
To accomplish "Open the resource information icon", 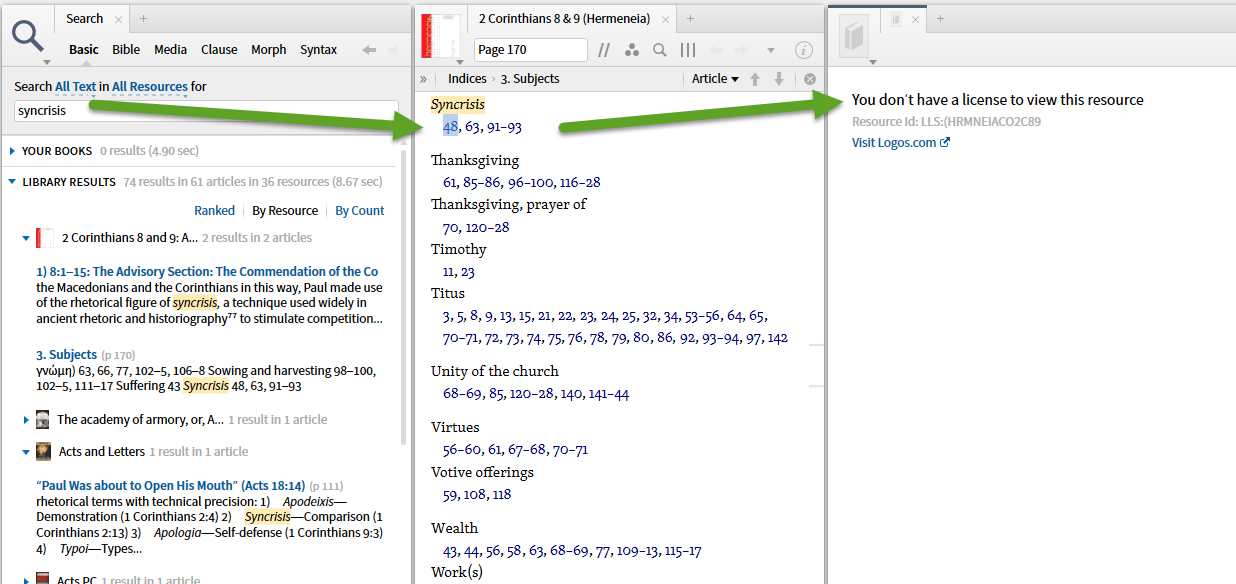I will click(805, 50).
